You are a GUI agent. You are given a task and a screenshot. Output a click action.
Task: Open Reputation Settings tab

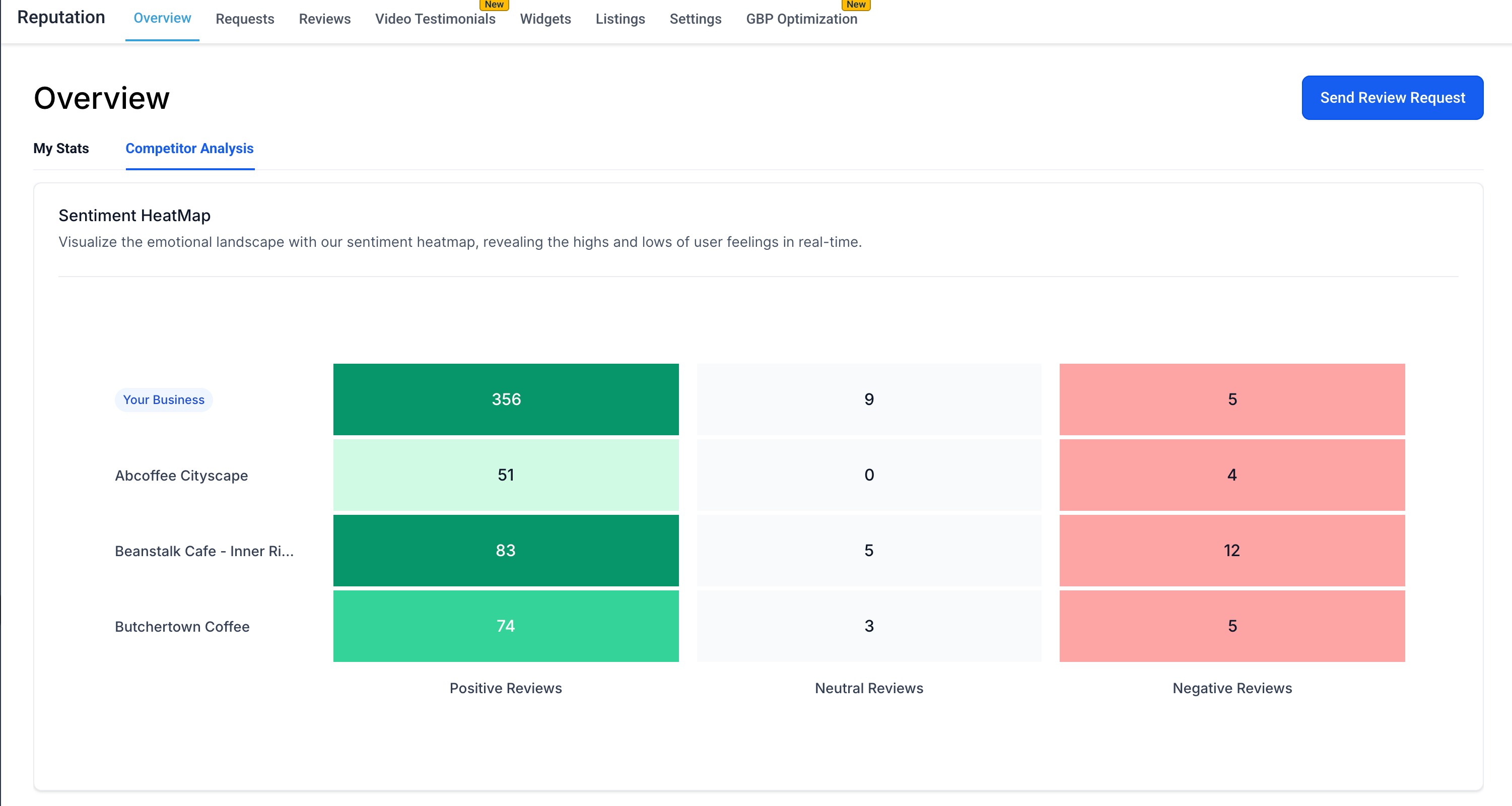coord(695,19)
